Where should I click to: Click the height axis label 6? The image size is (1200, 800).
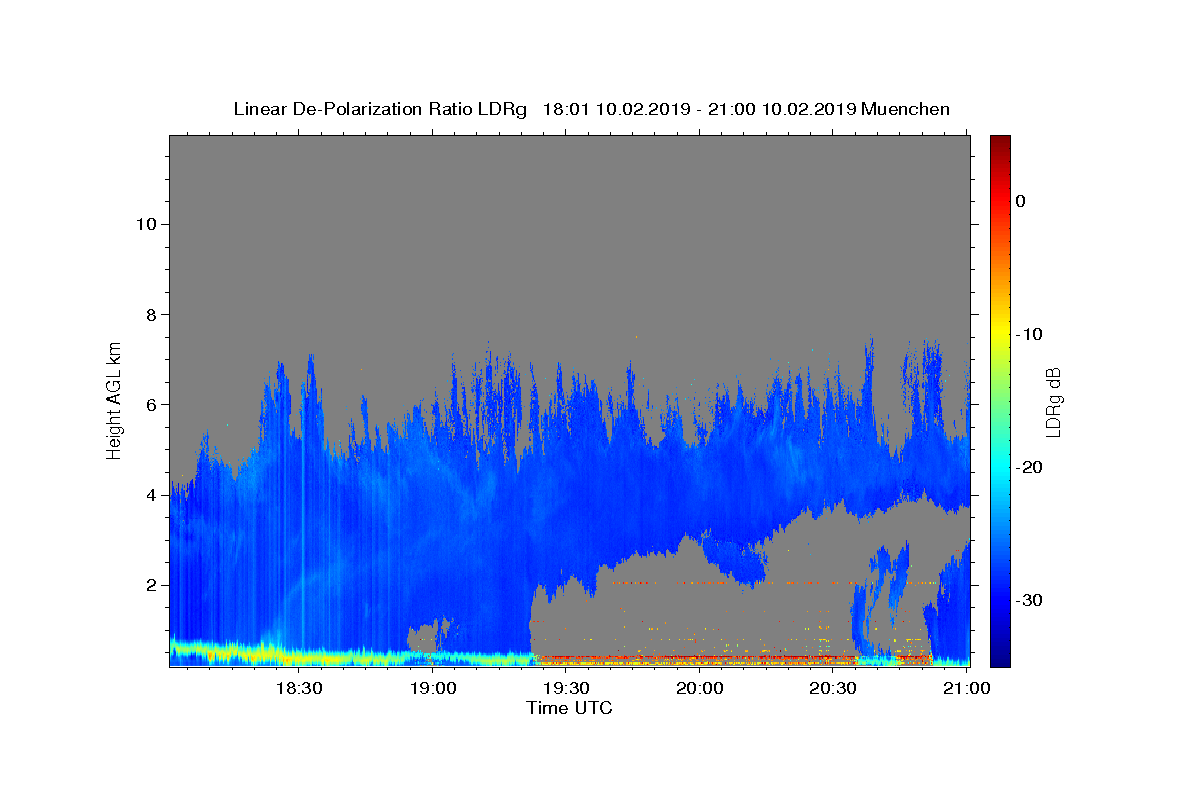[150, 404]
